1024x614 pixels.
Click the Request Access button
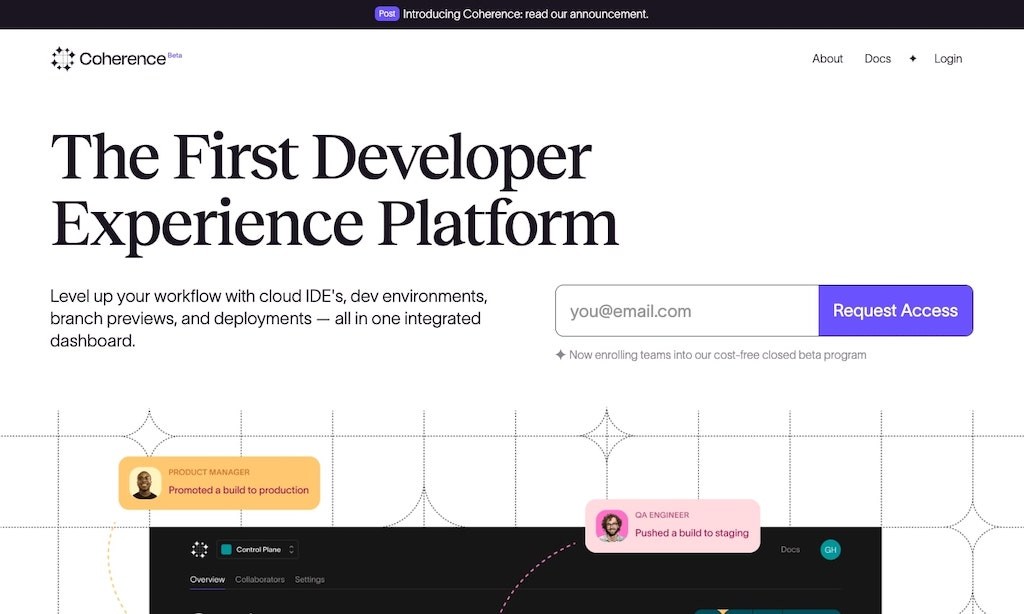(x=895, y=311)
